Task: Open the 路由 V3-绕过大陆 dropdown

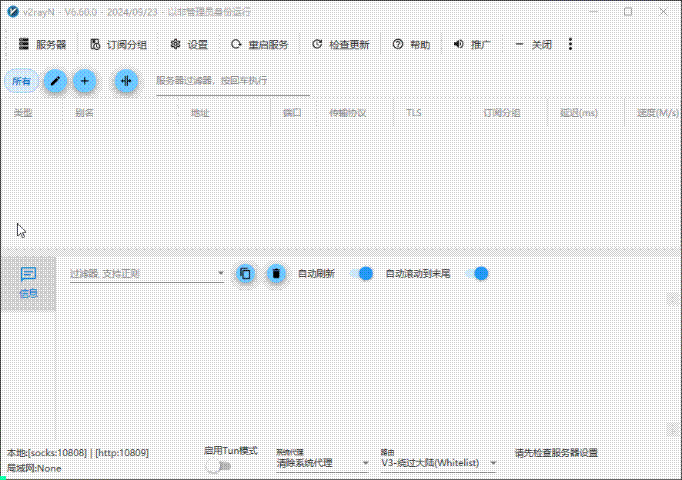Action: [x=438, y=463]
